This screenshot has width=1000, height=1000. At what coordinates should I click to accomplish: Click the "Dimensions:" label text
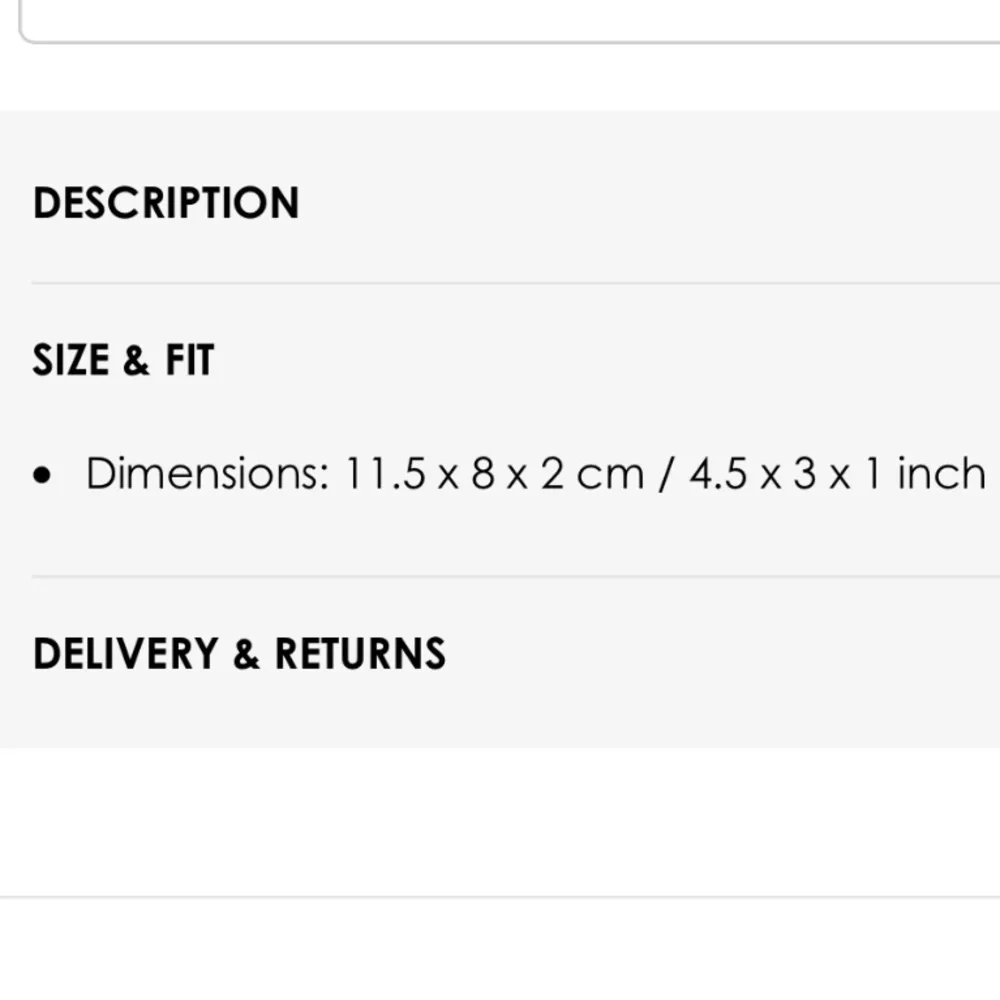[x=207, y=473]
